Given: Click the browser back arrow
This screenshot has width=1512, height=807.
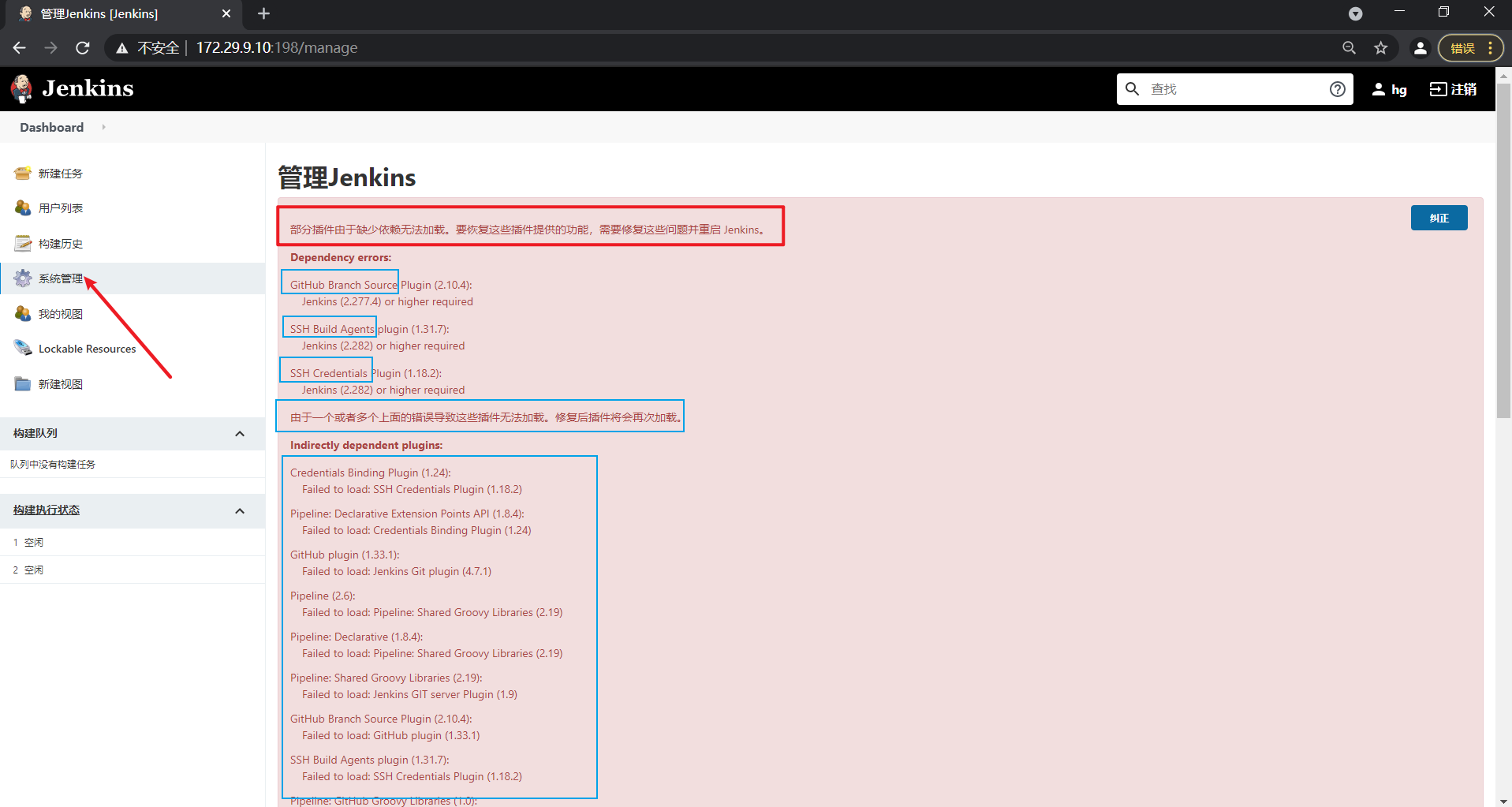Looking at the screenshot, I should click(x=20, y=48).
